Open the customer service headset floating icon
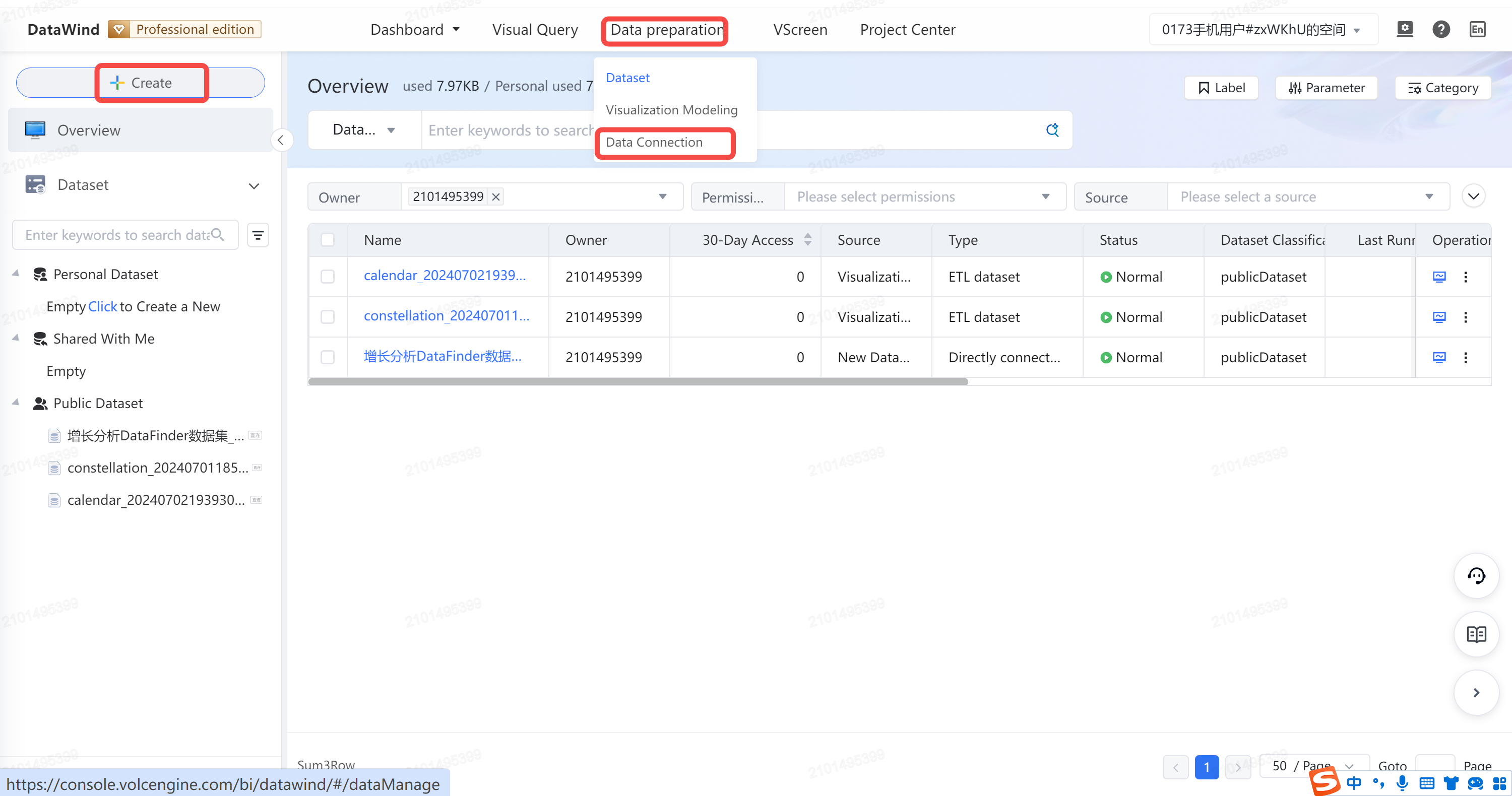Viewport: 1512px width, 796px height. pos(1476,575)
